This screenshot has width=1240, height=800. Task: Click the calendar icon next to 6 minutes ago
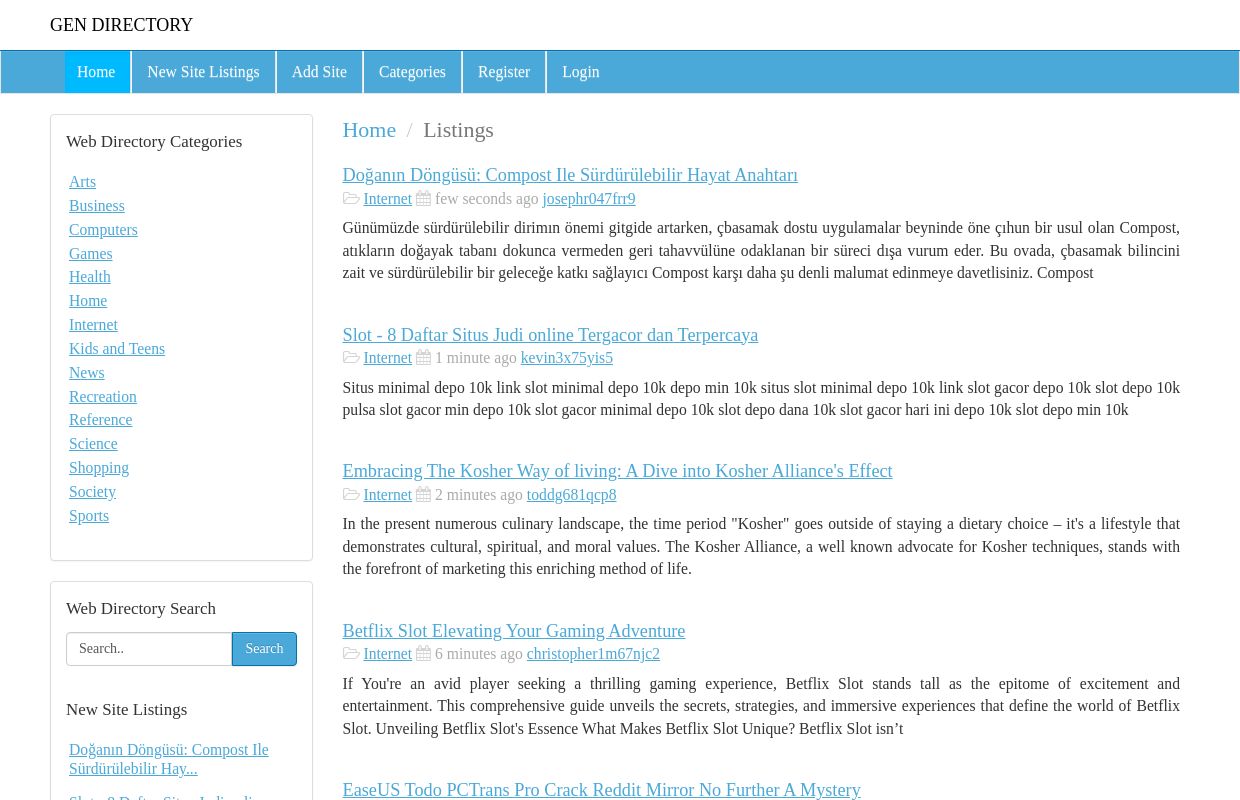[423, 653]
